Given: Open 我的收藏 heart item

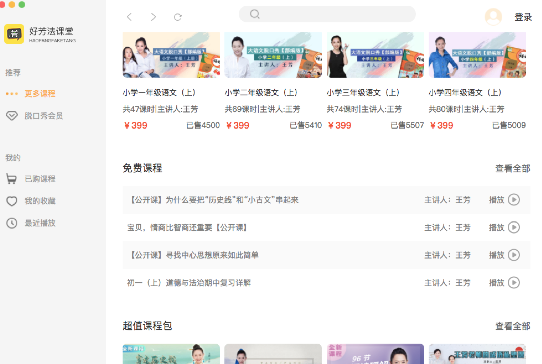Looking at the screenshot, I should pos(30,201).
